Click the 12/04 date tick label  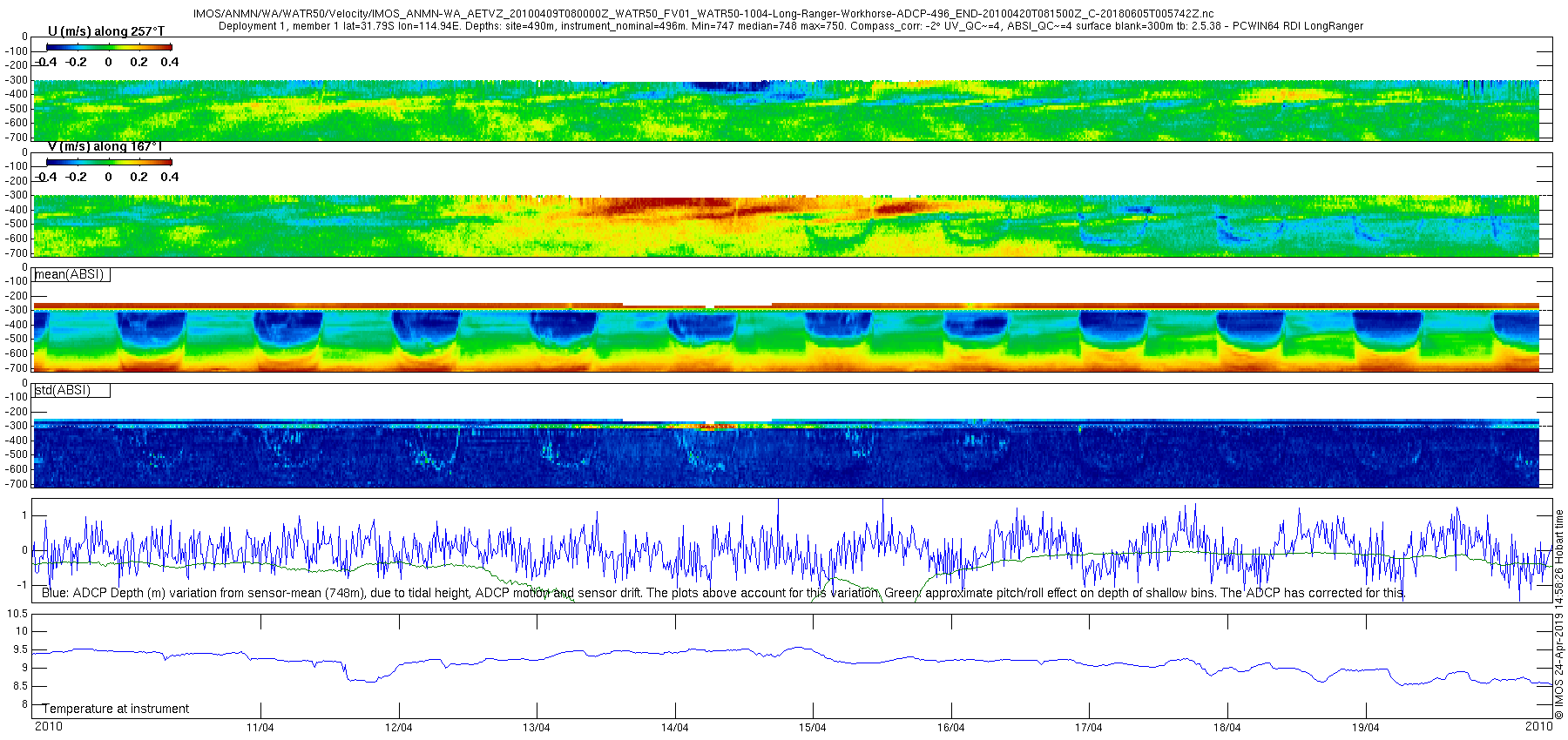tap(398, 728)
